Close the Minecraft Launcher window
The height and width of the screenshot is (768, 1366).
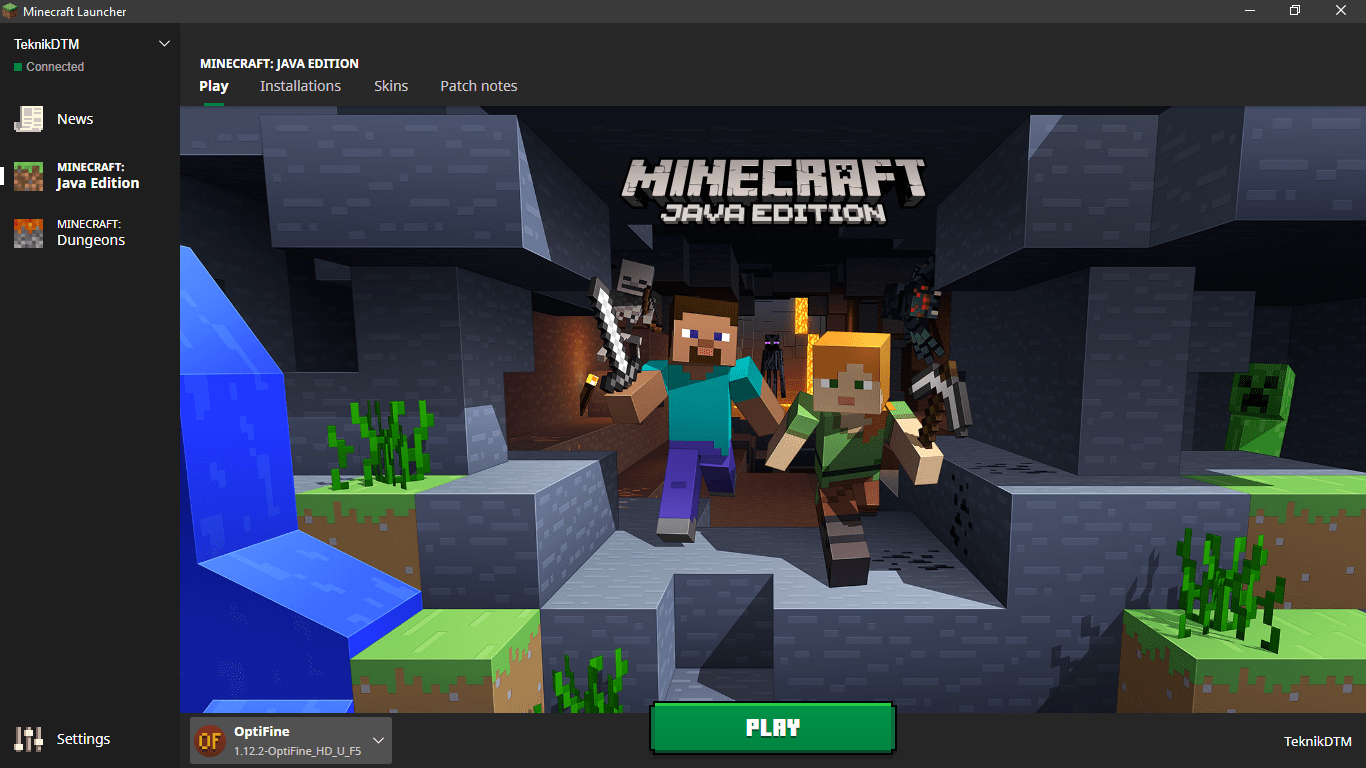click(1341, 10)
